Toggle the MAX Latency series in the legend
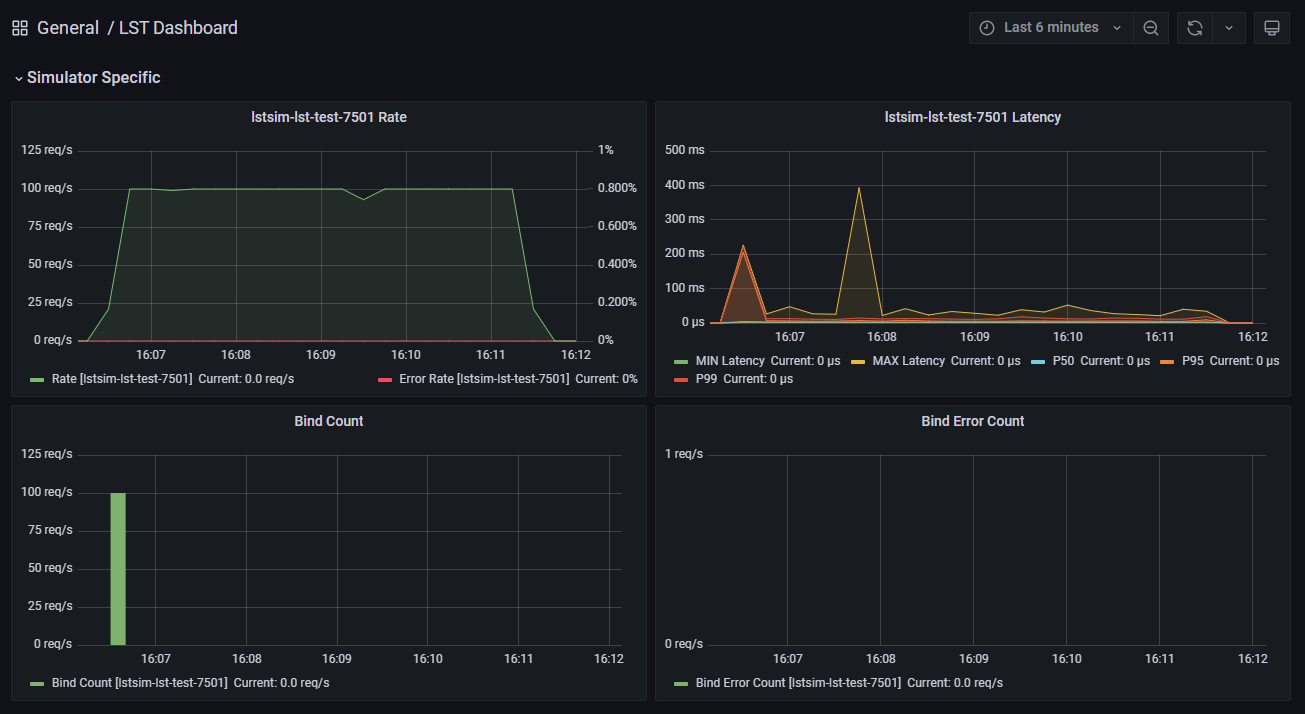This screenshot has width=1305, height=714. point(907,361)
